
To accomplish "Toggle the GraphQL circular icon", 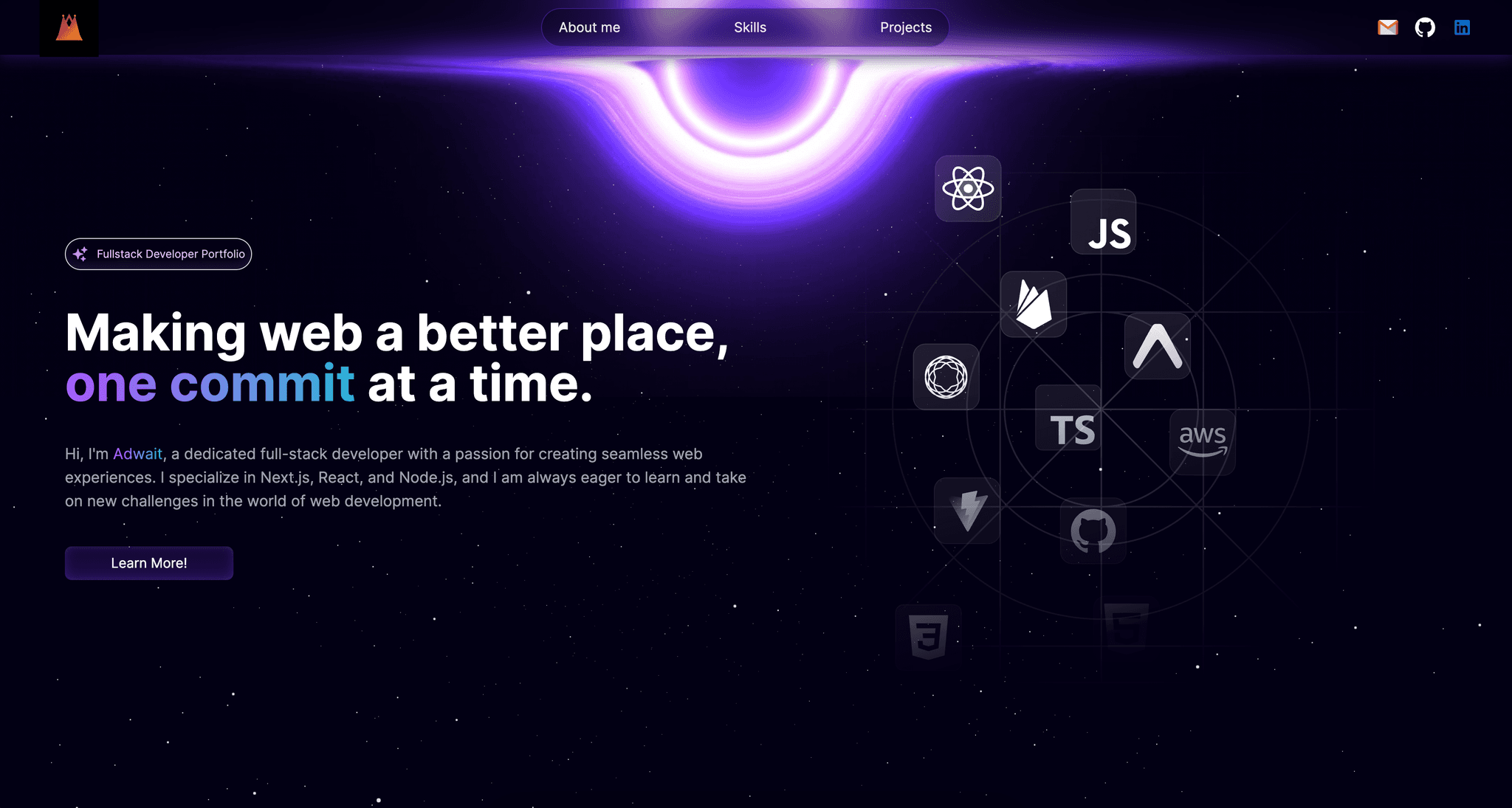I will (944, 374).
